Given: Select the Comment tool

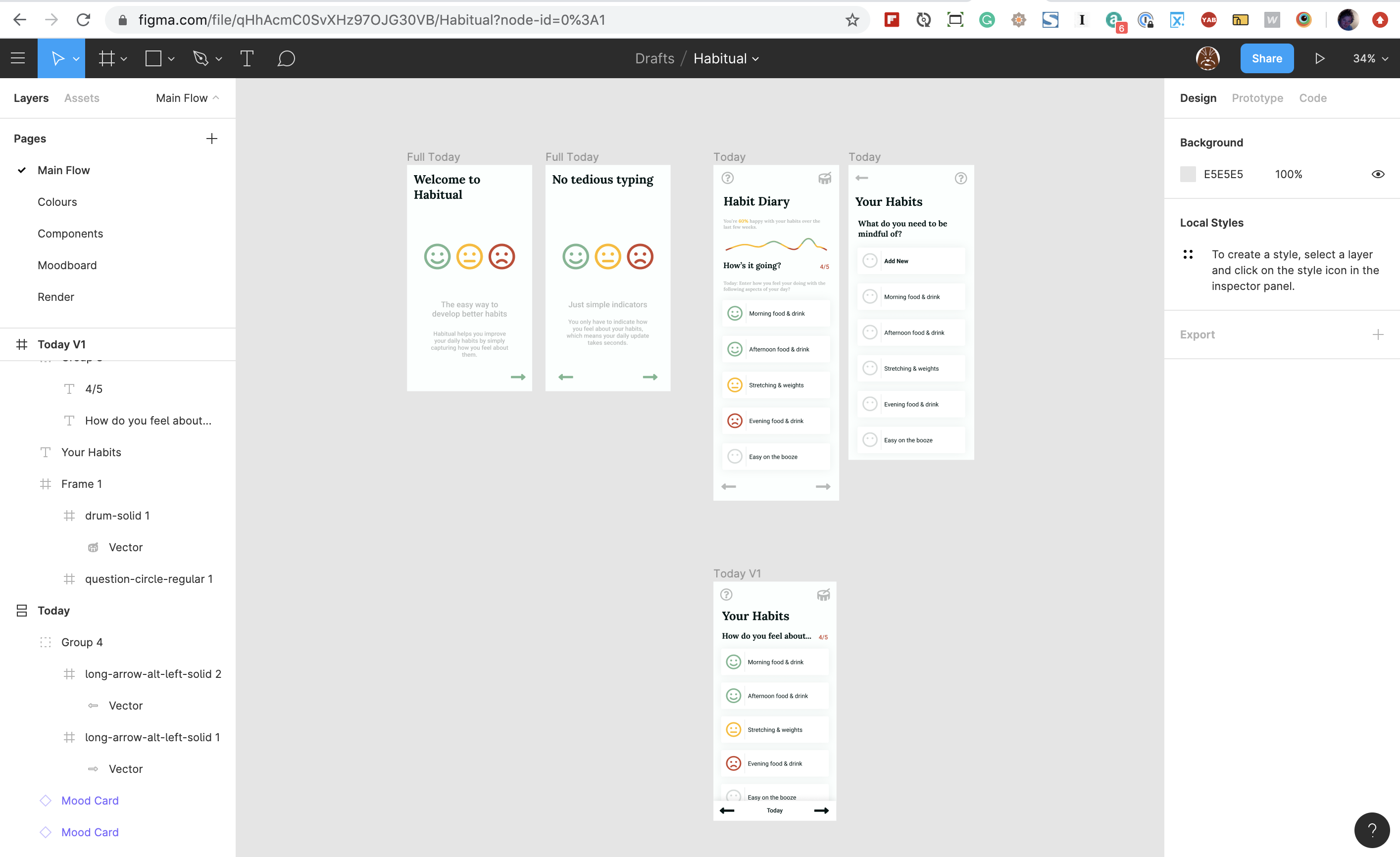Looking at the screenshot, I should click(286, 58).
